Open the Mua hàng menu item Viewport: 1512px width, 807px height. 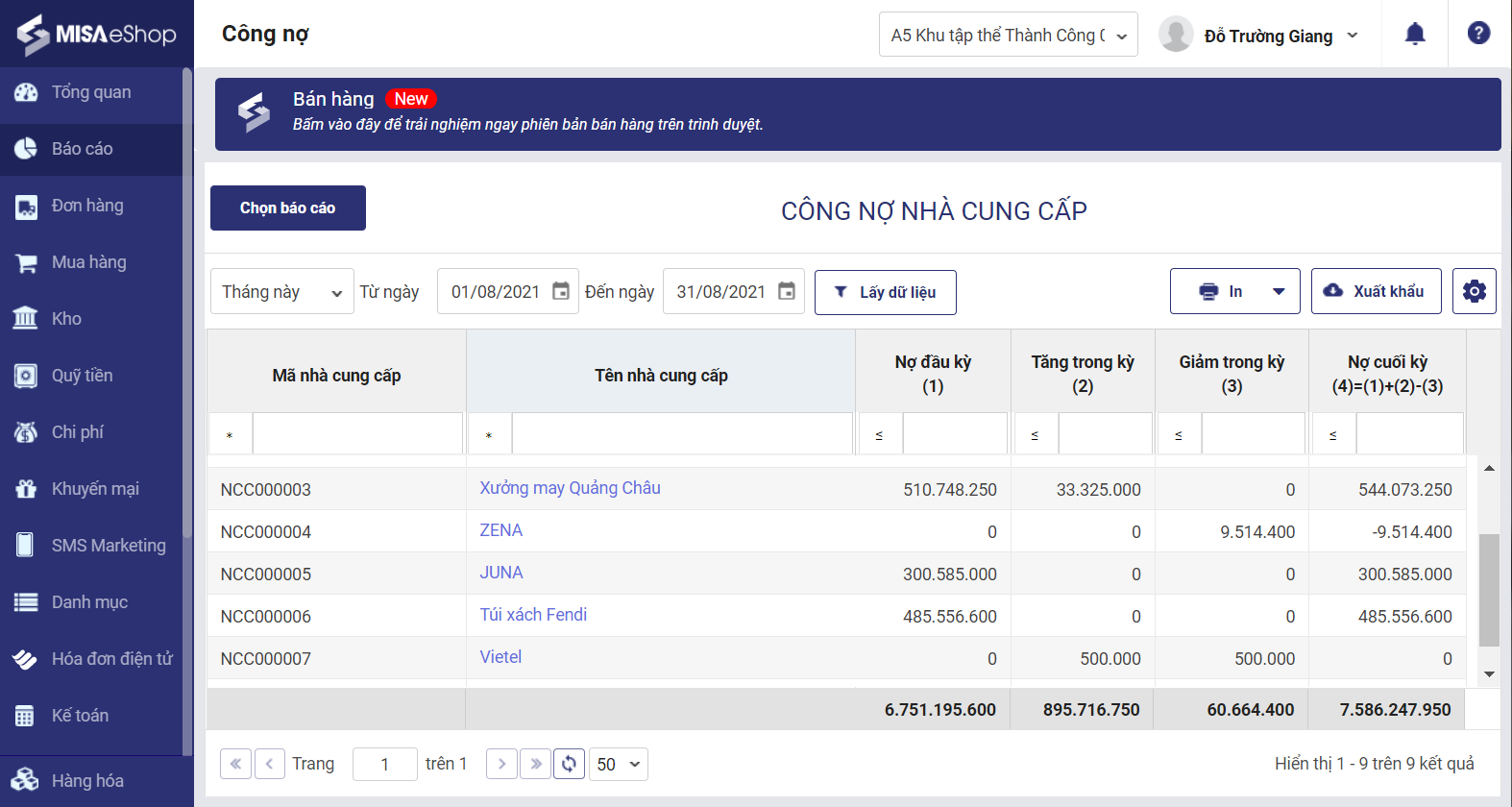click(91, 262)
